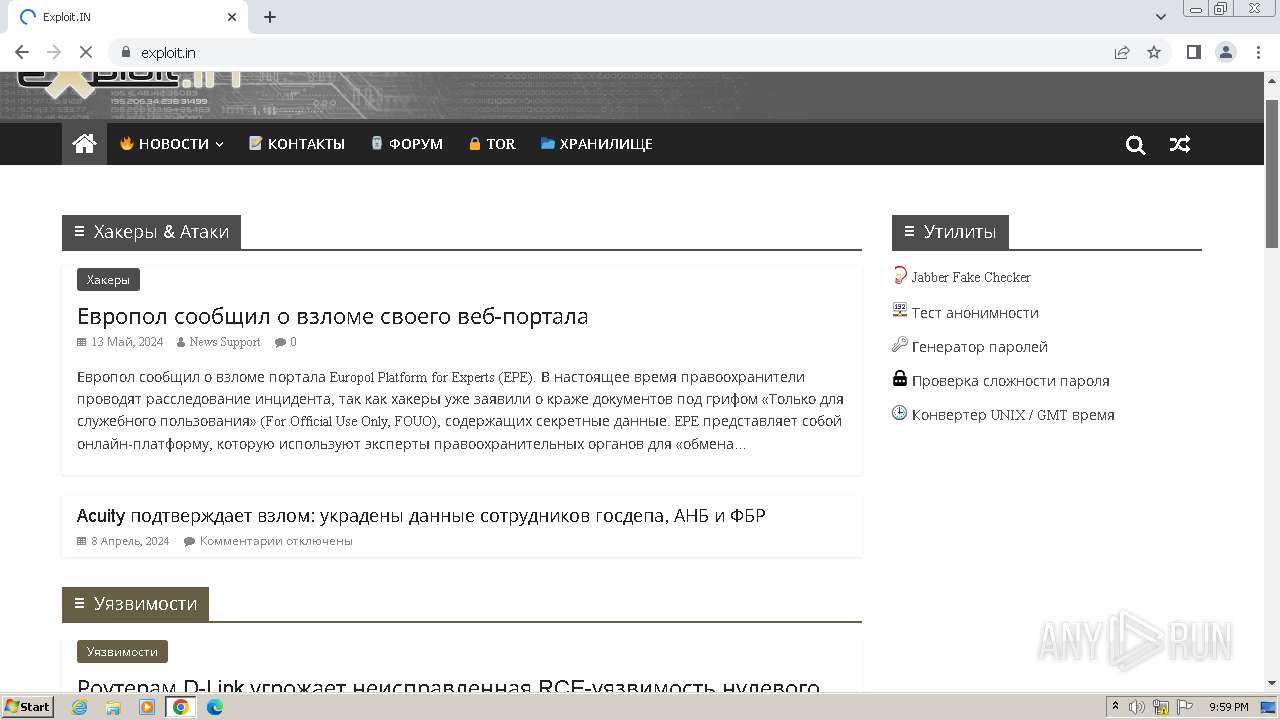Open the ФОРУМ menu item
The height and width of the screenshot is (720, 1280).
407,144
